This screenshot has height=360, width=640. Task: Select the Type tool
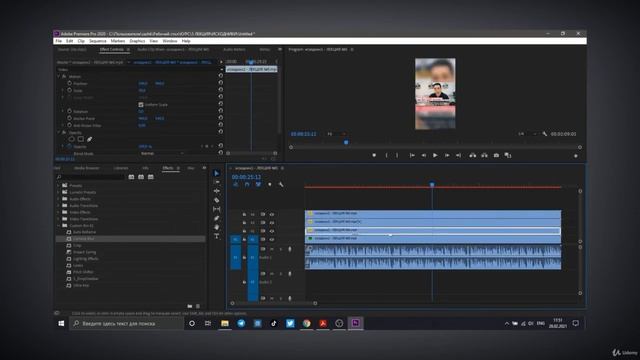click(x=216, y=236)
